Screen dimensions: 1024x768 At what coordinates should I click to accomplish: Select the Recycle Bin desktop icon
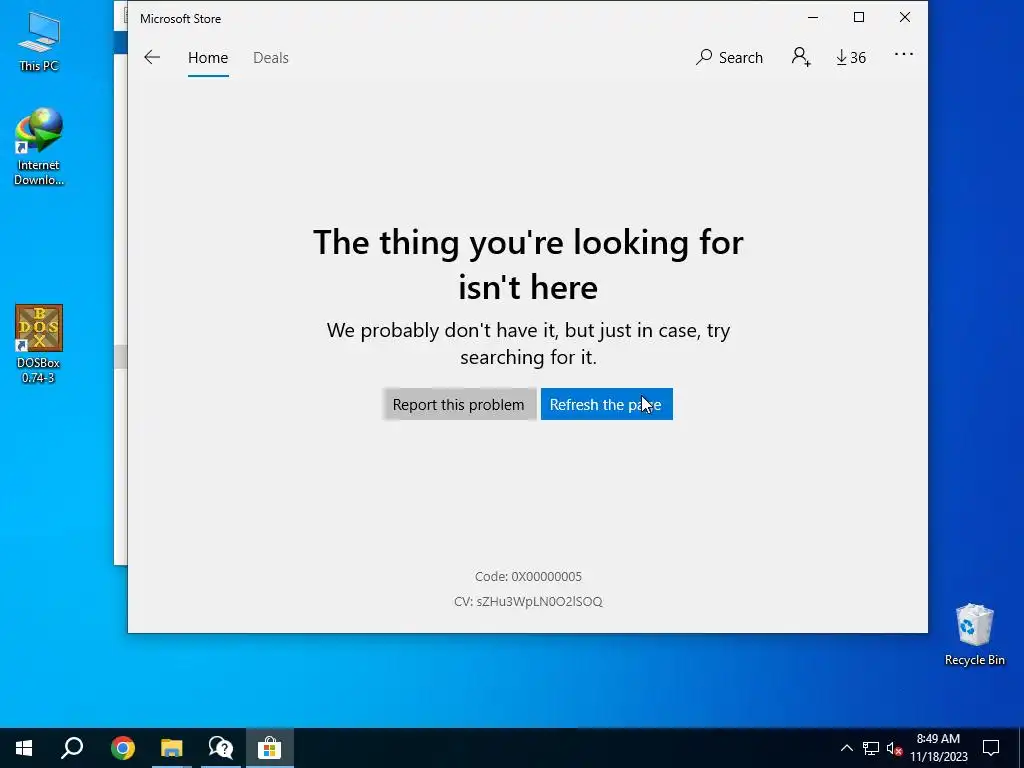pyautogui.click(x=974, y=634)
